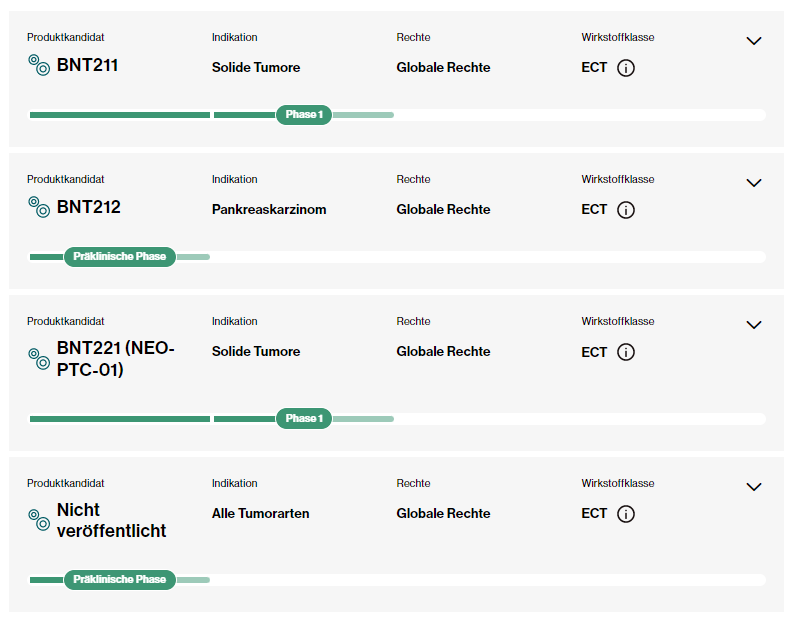The width and height of the screenshot is (794, 617).
Task: Click the cell therapy icon beside BNT212
Action: [39, 207]
